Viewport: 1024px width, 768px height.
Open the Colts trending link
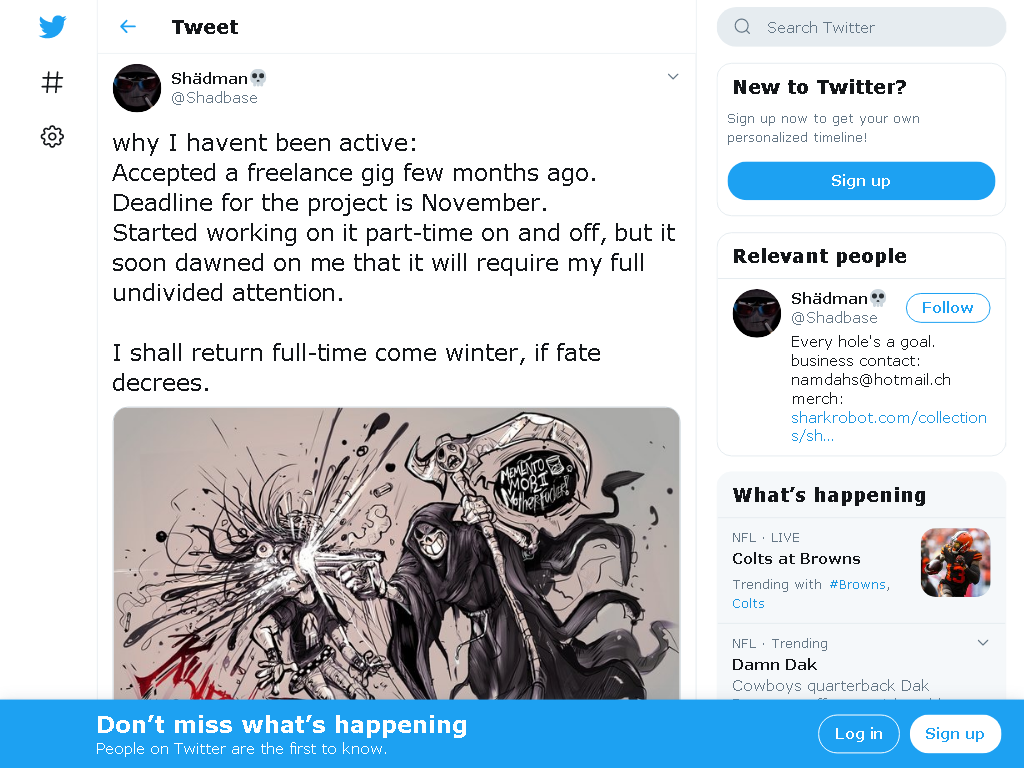(x=748, y=603)
